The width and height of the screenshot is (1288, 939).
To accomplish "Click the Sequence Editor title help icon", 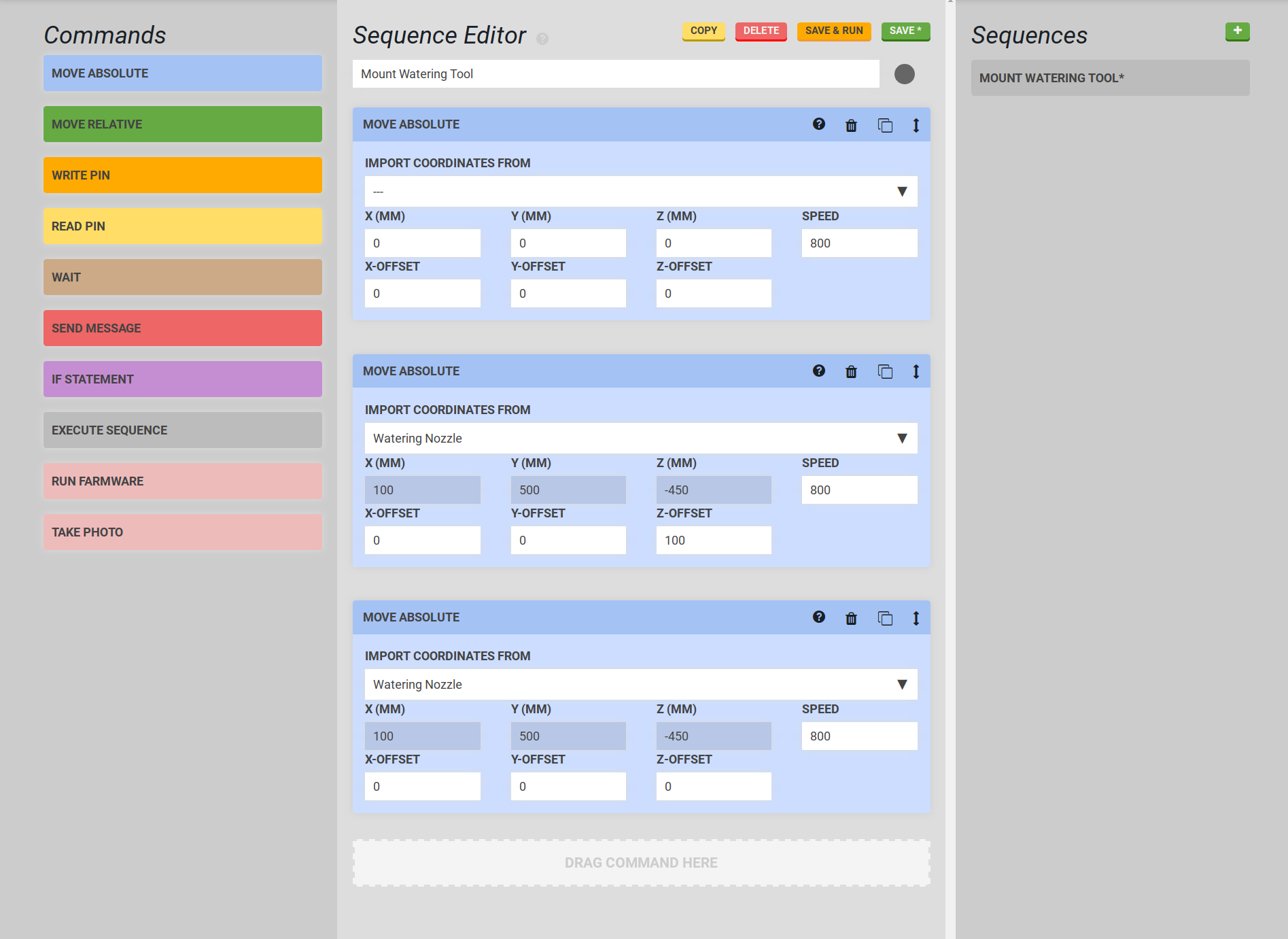I will (x=542, y=39).
